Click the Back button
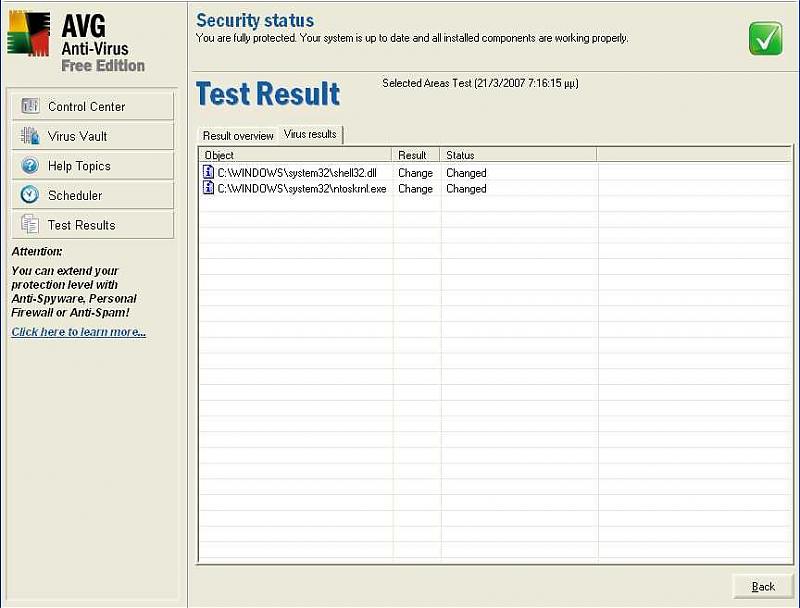The height and width of the screenshot is (608, 800). [x=763, y=587]
